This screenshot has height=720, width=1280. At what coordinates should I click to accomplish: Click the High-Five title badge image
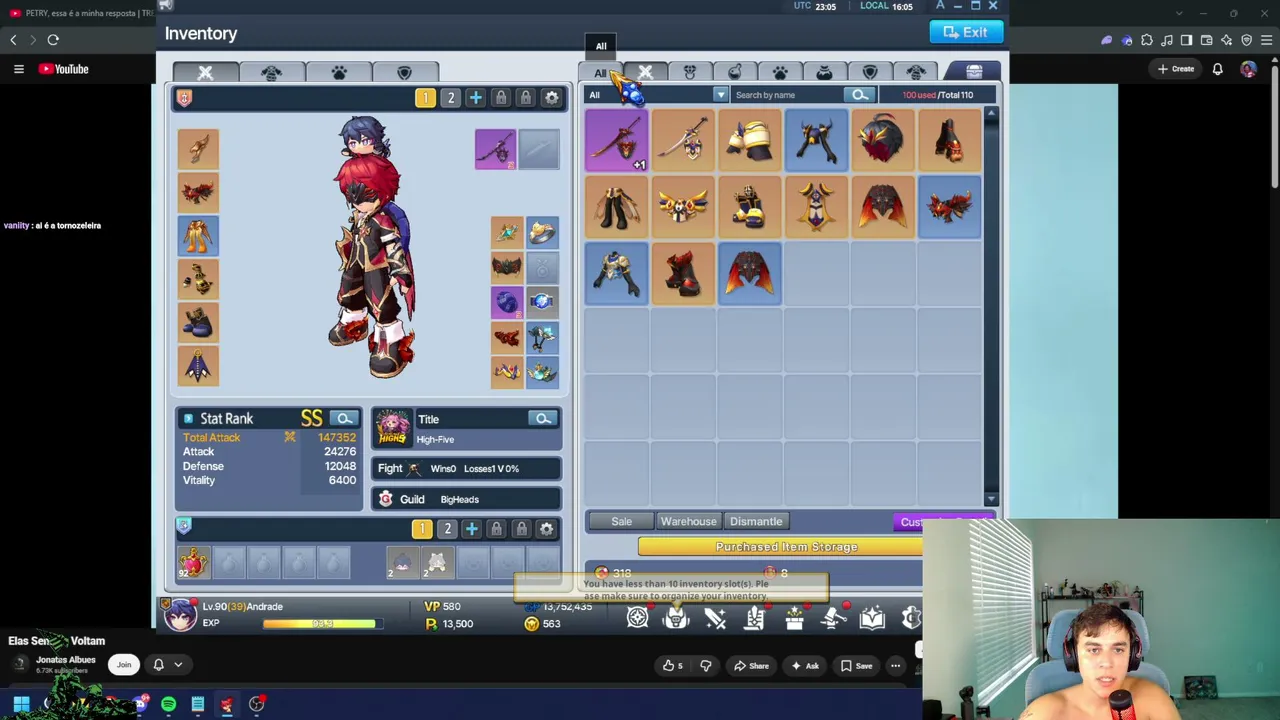pyautogui.click(x=393, y=427)
